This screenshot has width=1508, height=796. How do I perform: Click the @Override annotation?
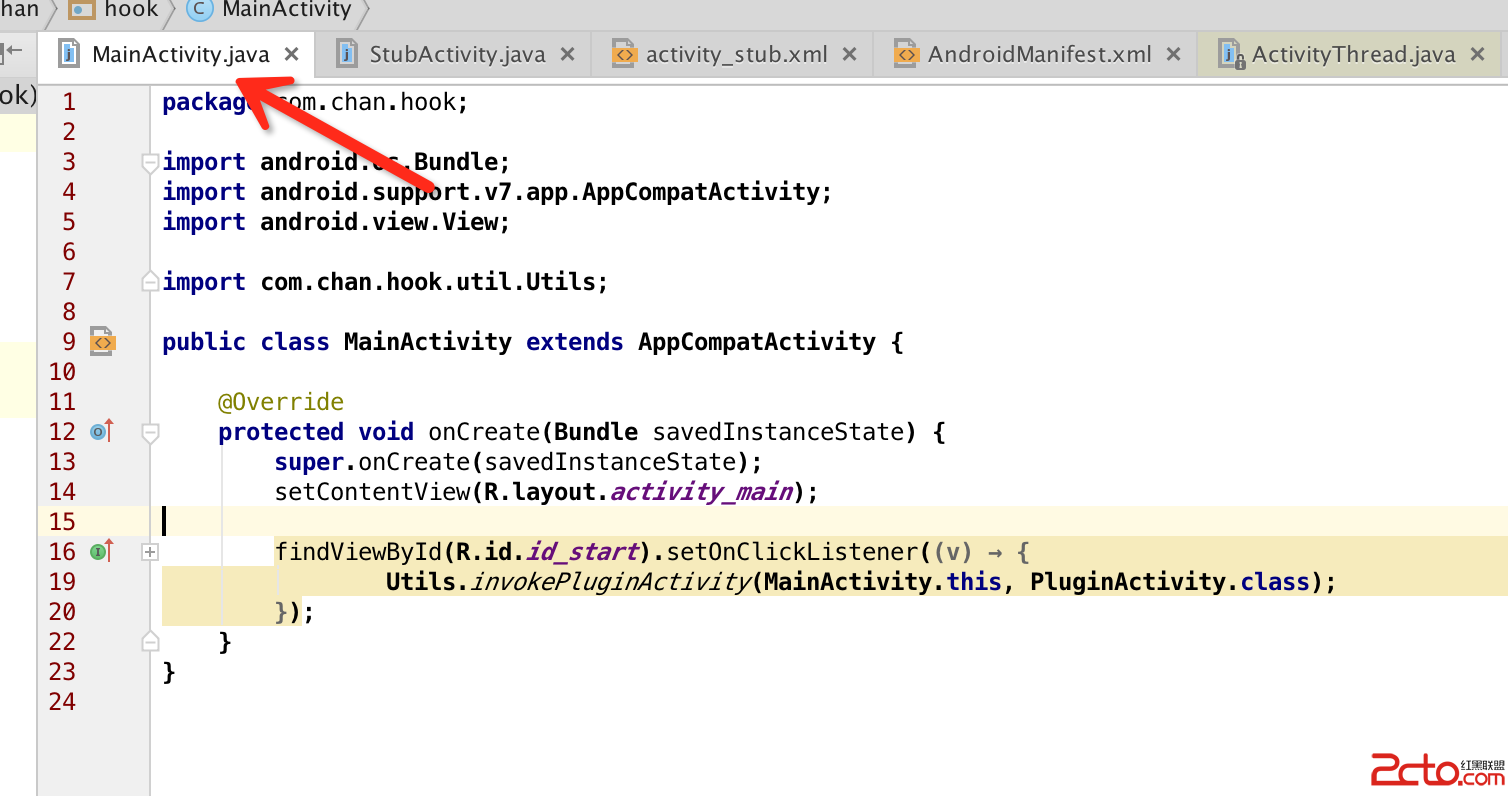point(281,402)
